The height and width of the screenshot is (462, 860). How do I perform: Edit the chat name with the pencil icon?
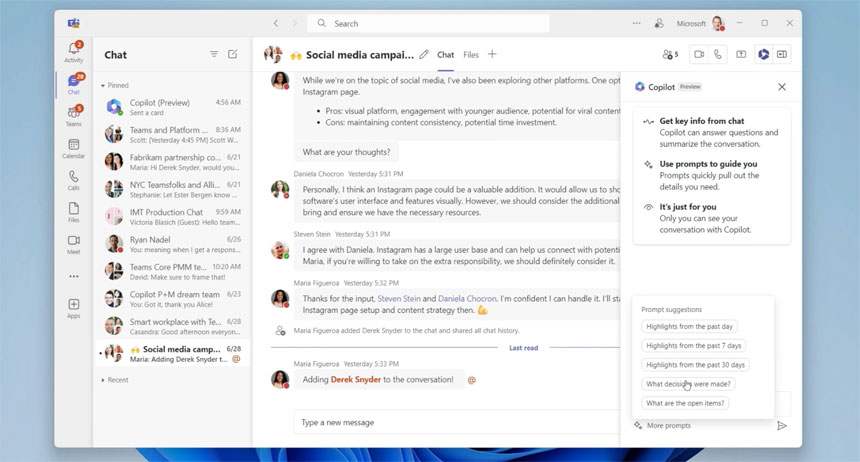424,55
